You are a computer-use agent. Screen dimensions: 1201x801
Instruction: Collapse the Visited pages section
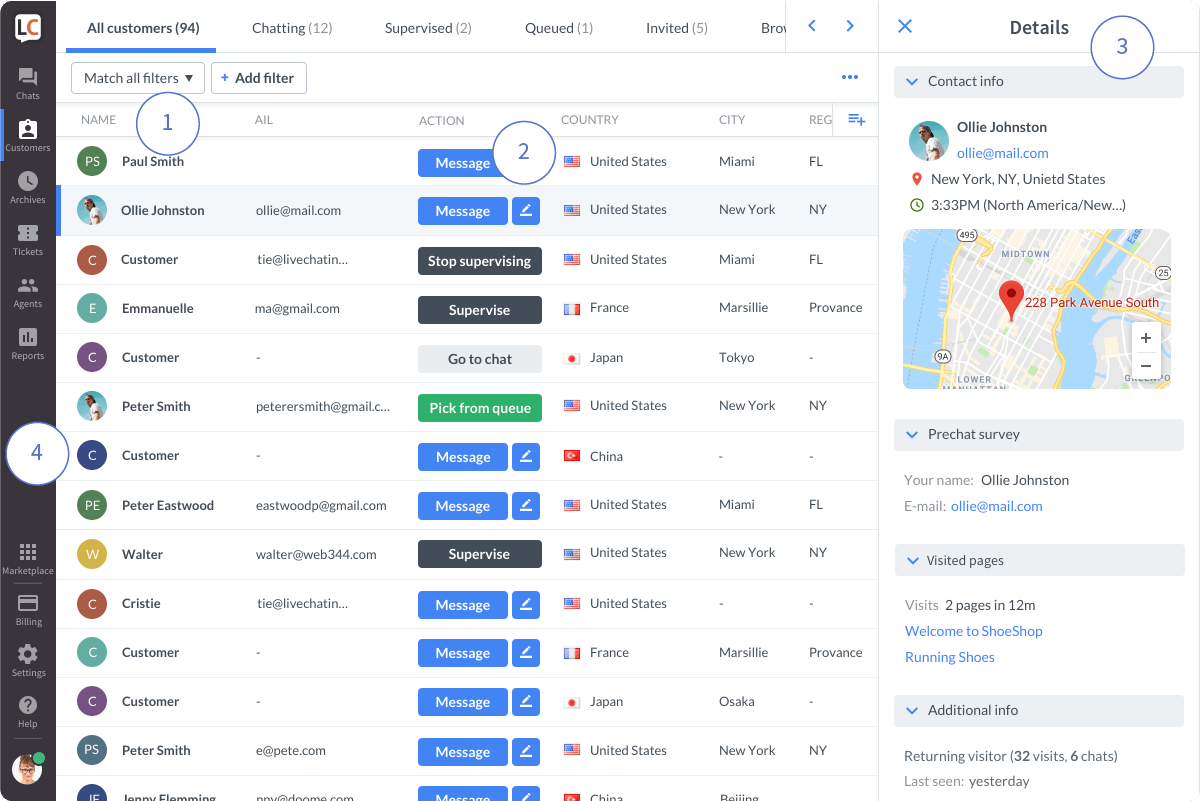(1039, 560)
